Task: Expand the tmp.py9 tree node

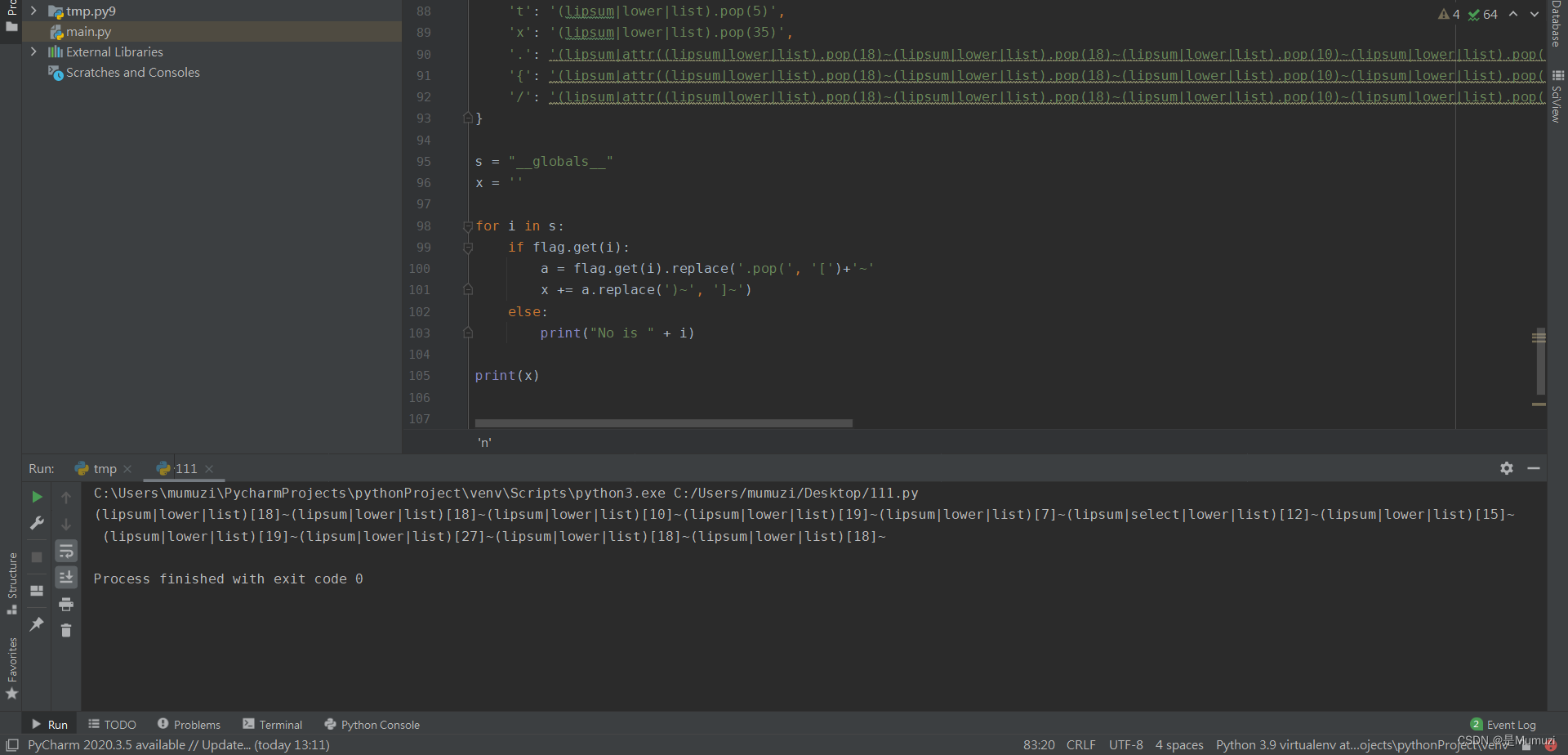Action: pos(33,11)
